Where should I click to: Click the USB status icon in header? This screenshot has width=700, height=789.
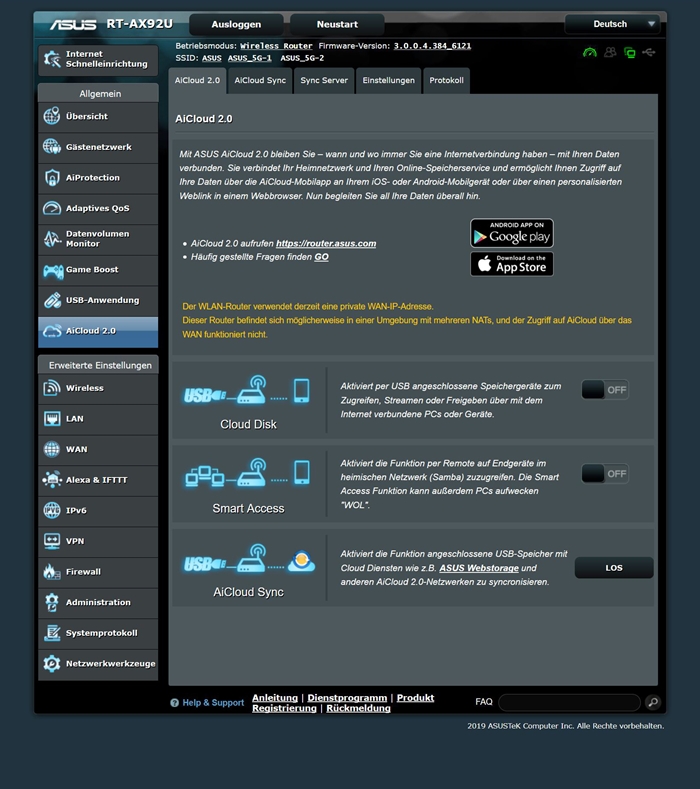[649, 52]
